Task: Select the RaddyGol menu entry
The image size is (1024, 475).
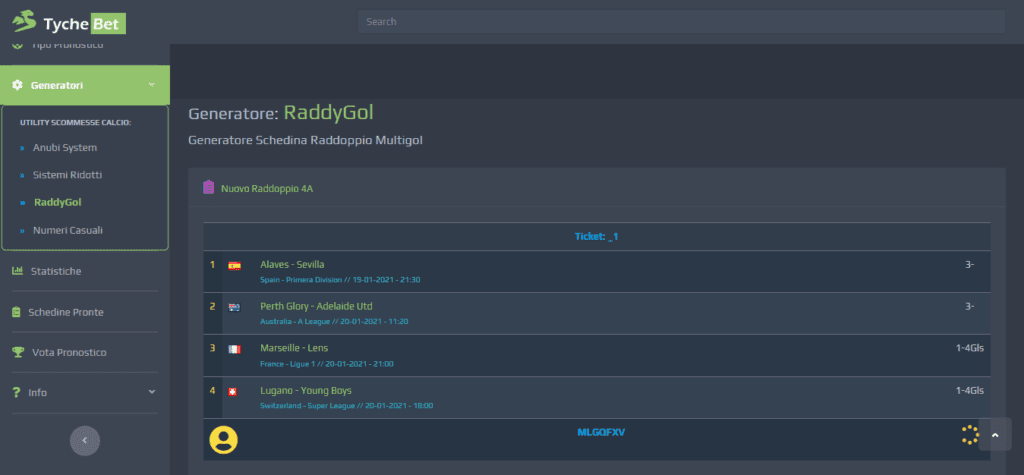Action: pos(57,203)
